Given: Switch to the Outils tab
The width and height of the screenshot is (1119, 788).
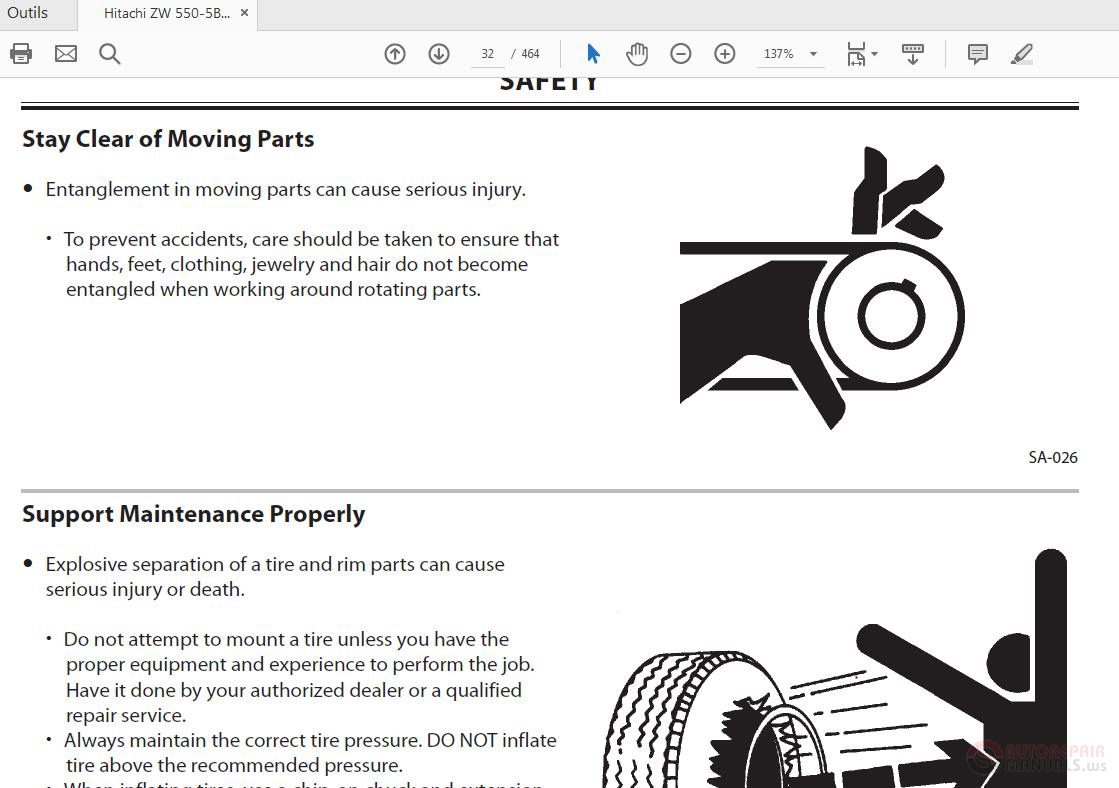Looking at the screenshot, I should point(28,13).
